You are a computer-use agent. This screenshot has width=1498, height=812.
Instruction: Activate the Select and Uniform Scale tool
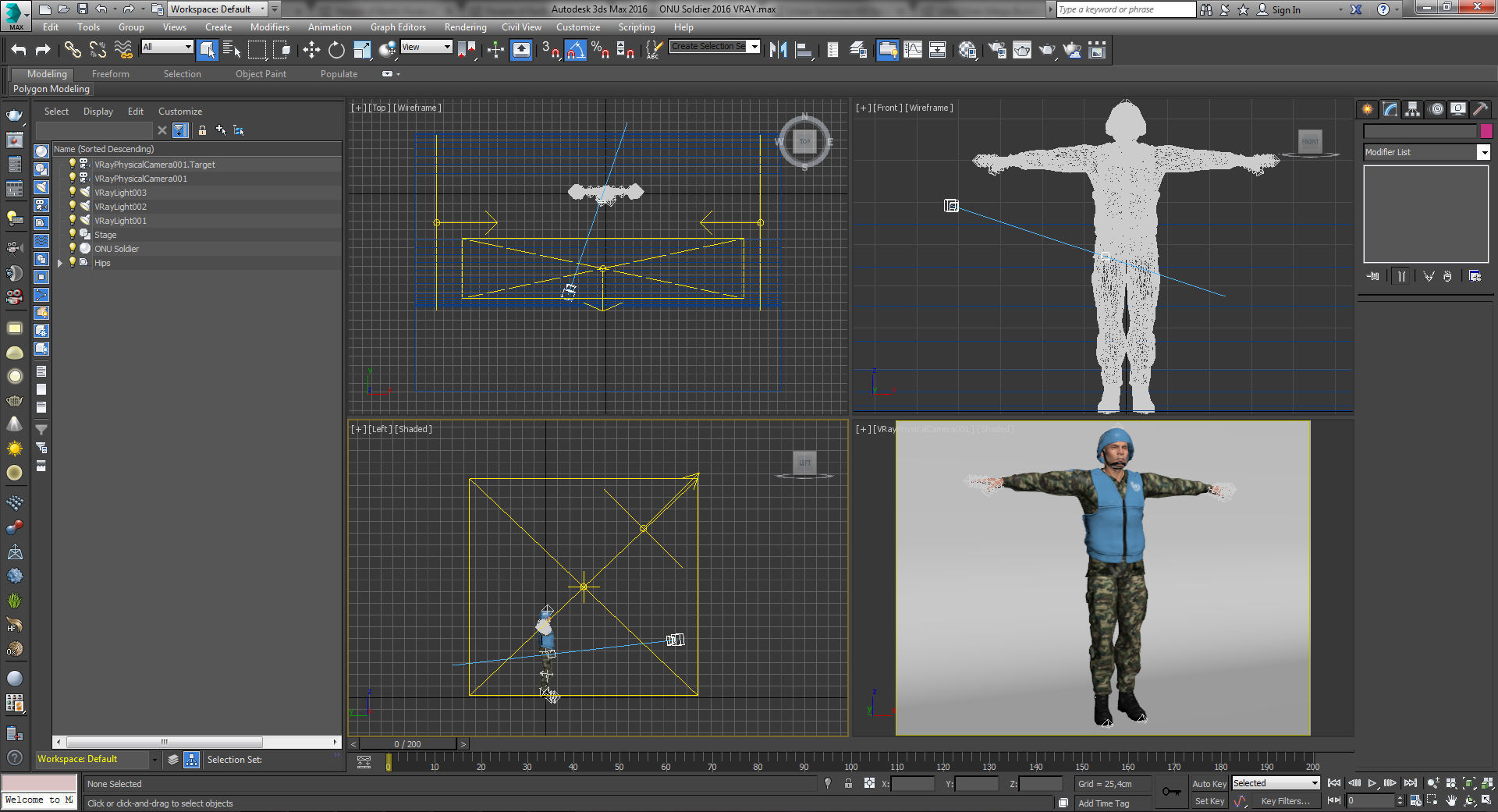362,50
